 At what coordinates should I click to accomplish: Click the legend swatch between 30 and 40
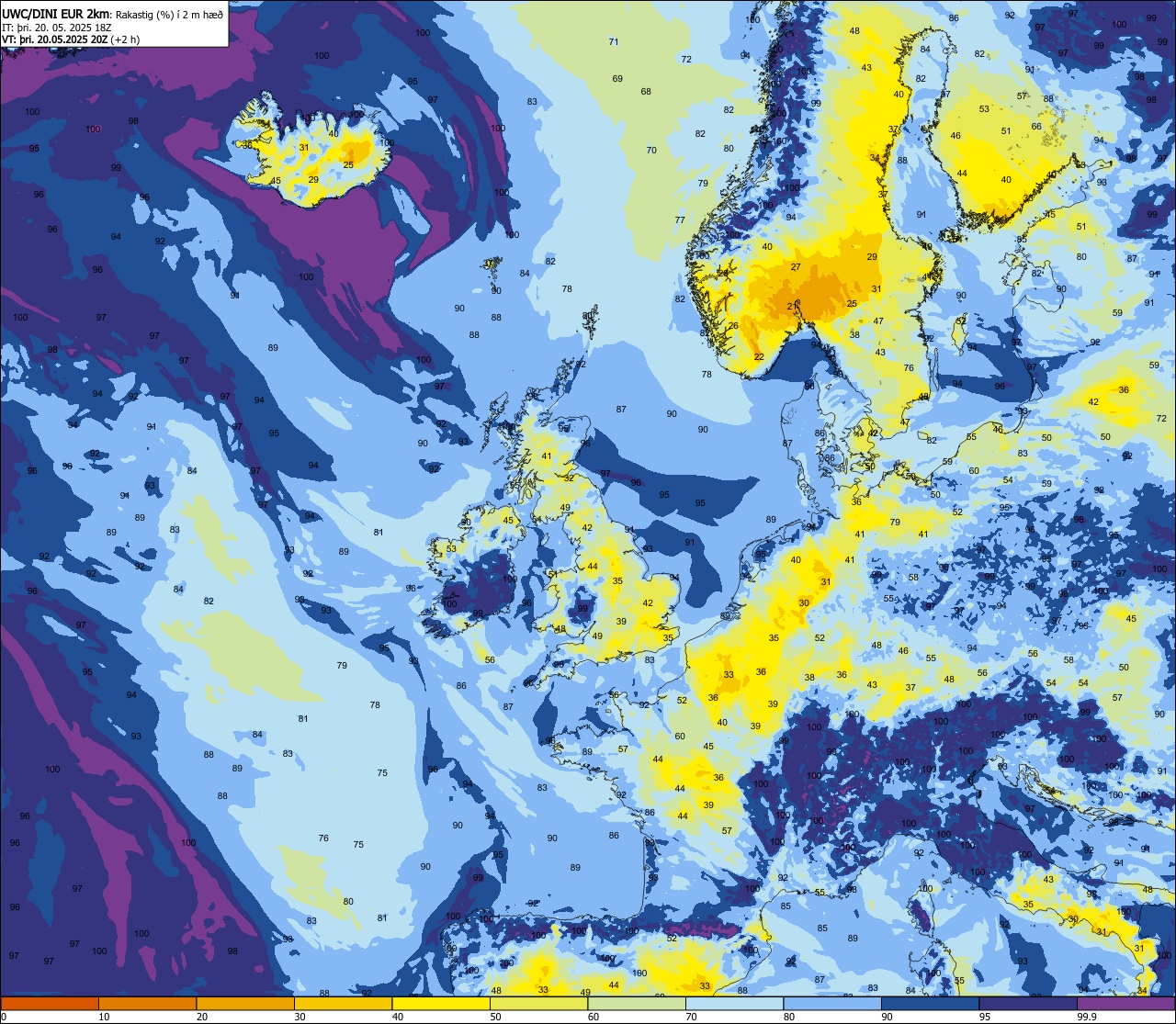point(343,1004)
